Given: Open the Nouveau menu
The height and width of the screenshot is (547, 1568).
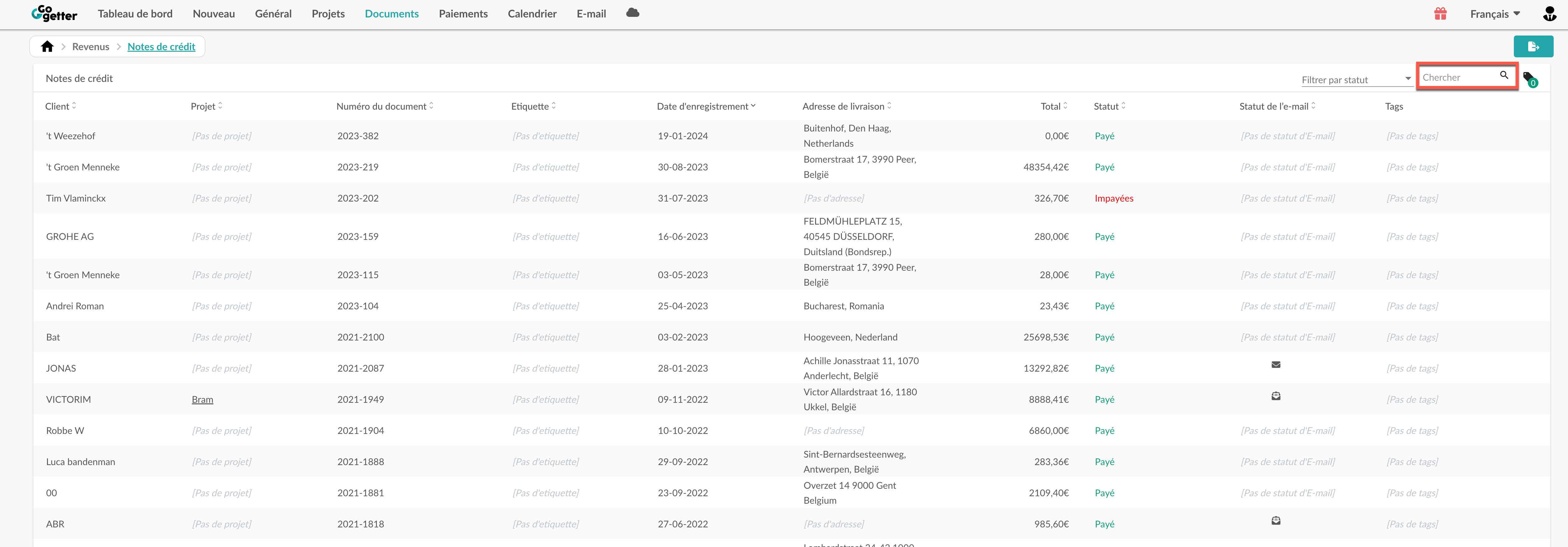Looking at the screenshot, I should (214, 13).
